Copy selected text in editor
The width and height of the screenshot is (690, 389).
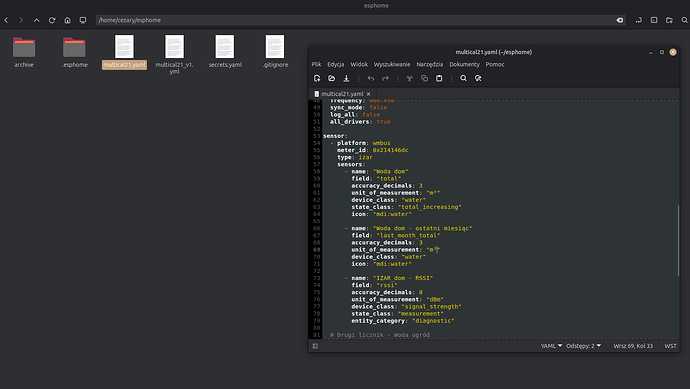coord(424,78)
